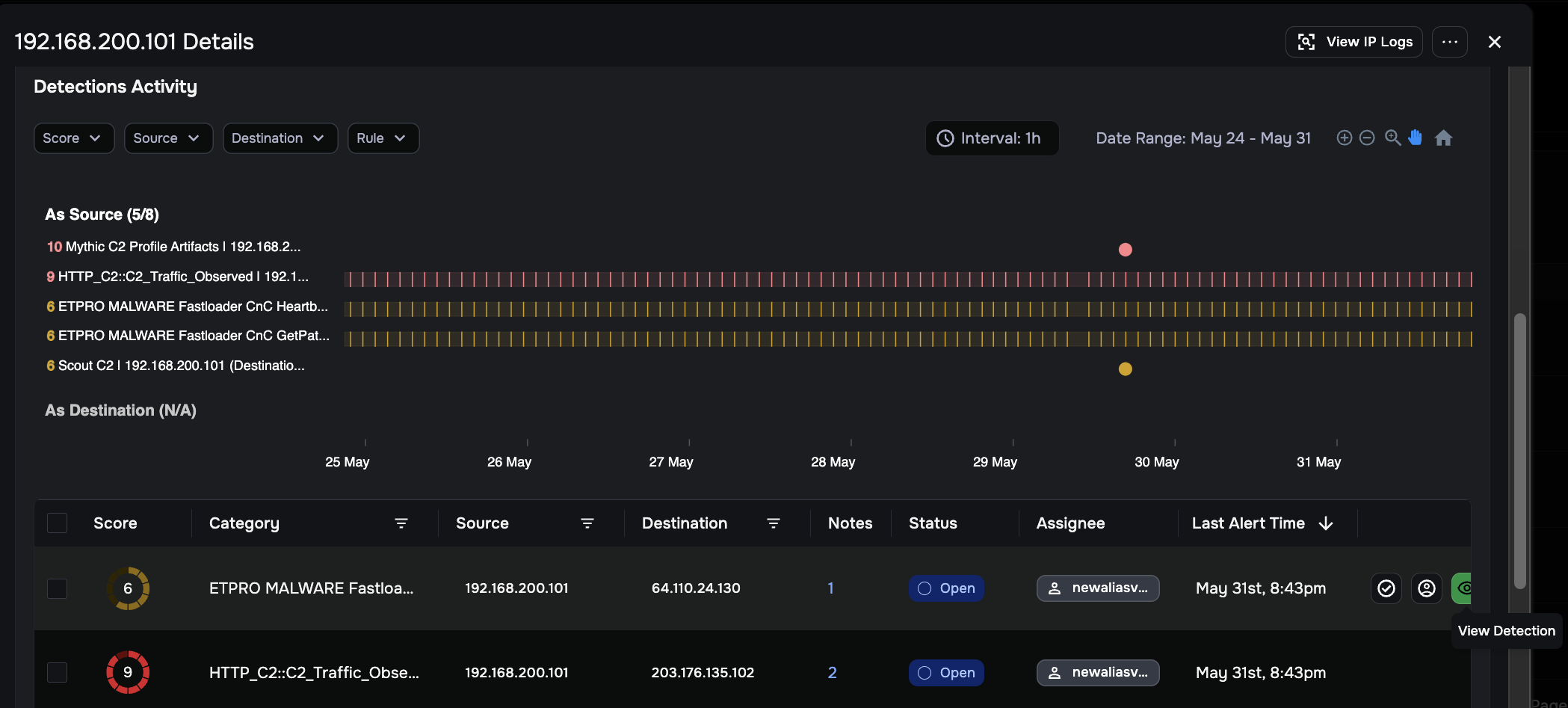Click the Mythic C2 red event dot
Viewport: 1568px width, 708px height.
1125,250
